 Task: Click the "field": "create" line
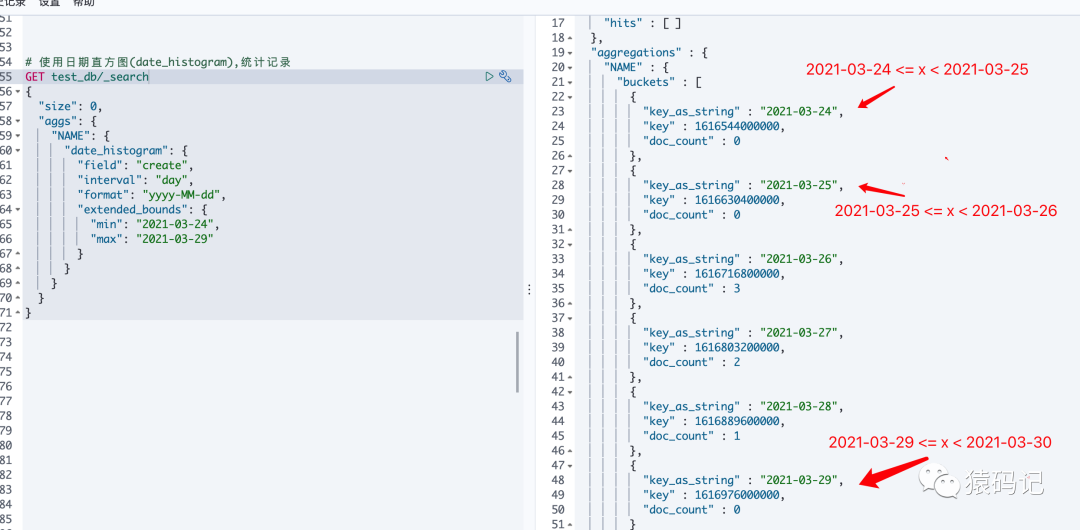(136, 165)
